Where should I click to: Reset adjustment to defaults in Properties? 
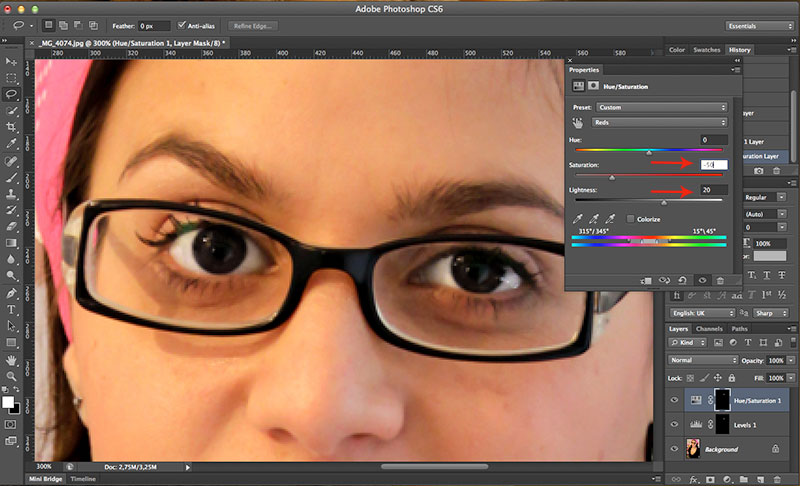(682, 280)
